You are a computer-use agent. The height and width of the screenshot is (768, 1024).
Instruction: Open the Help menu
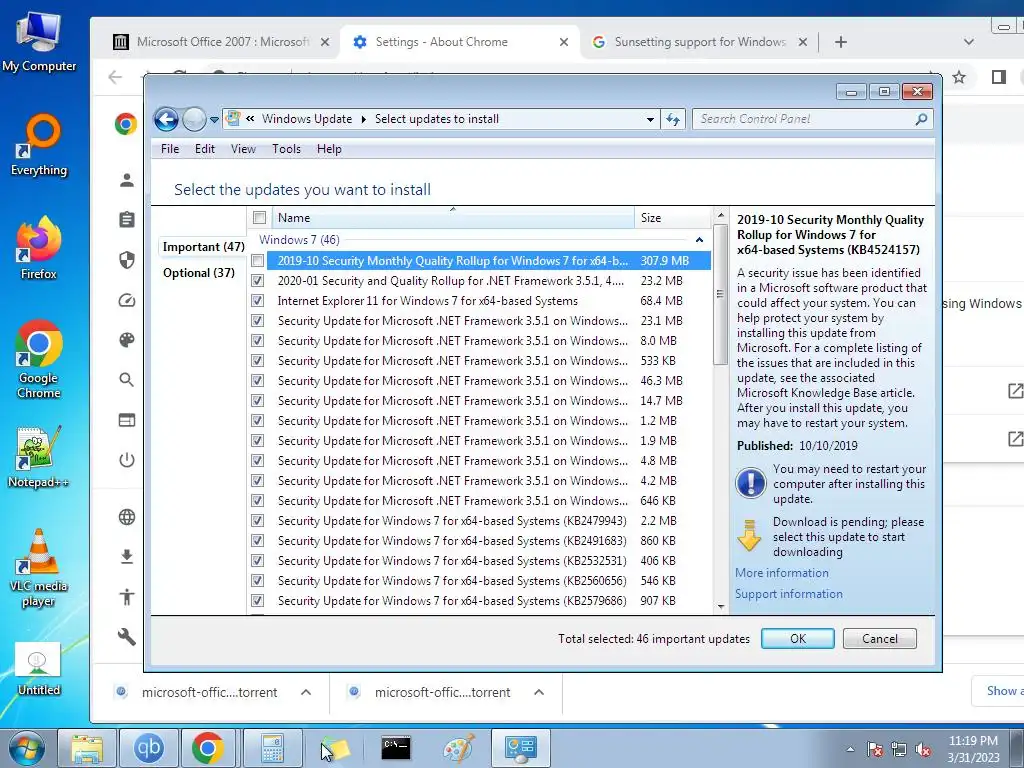click(329, 149)
